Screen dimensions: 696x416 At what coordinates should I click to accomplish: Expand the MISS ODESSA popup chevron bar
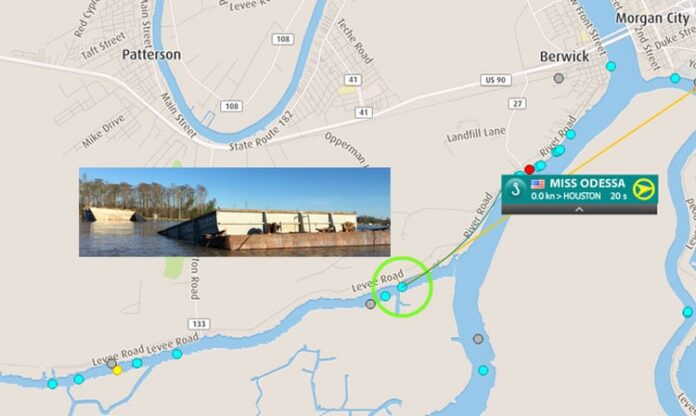point(579,210)
